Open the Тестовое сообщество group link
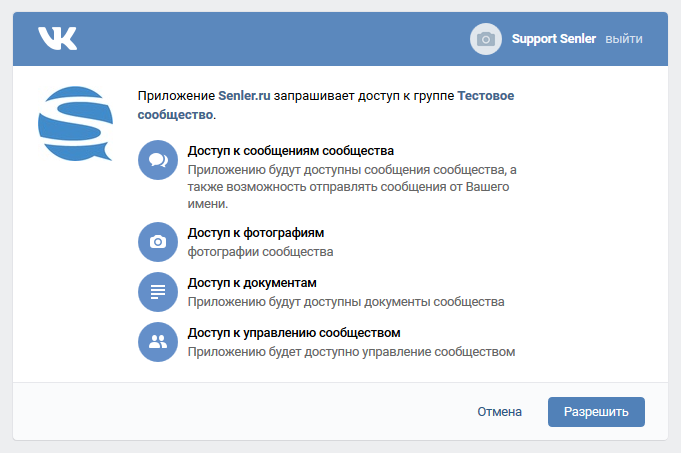 pyautogui.click(x=486, y=96)
